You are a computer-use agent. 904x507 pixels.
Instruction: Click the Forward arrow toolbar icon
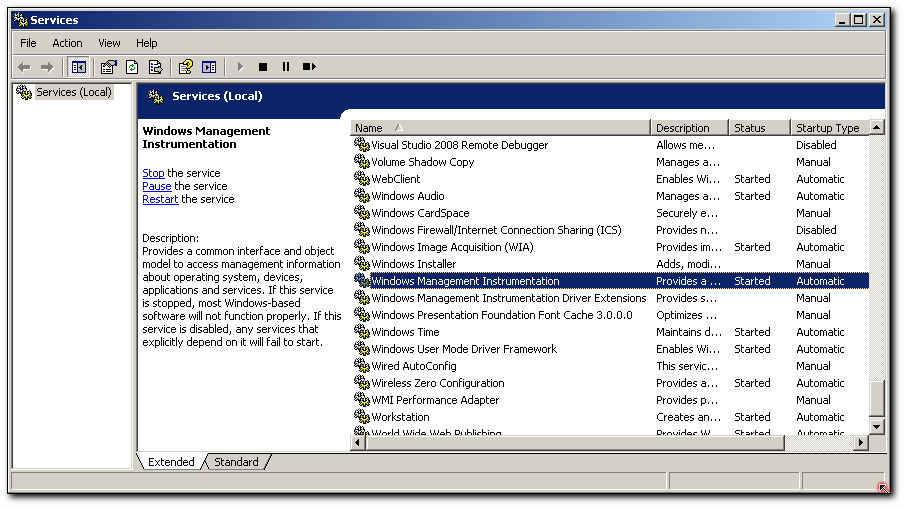(x=47, y=67)
